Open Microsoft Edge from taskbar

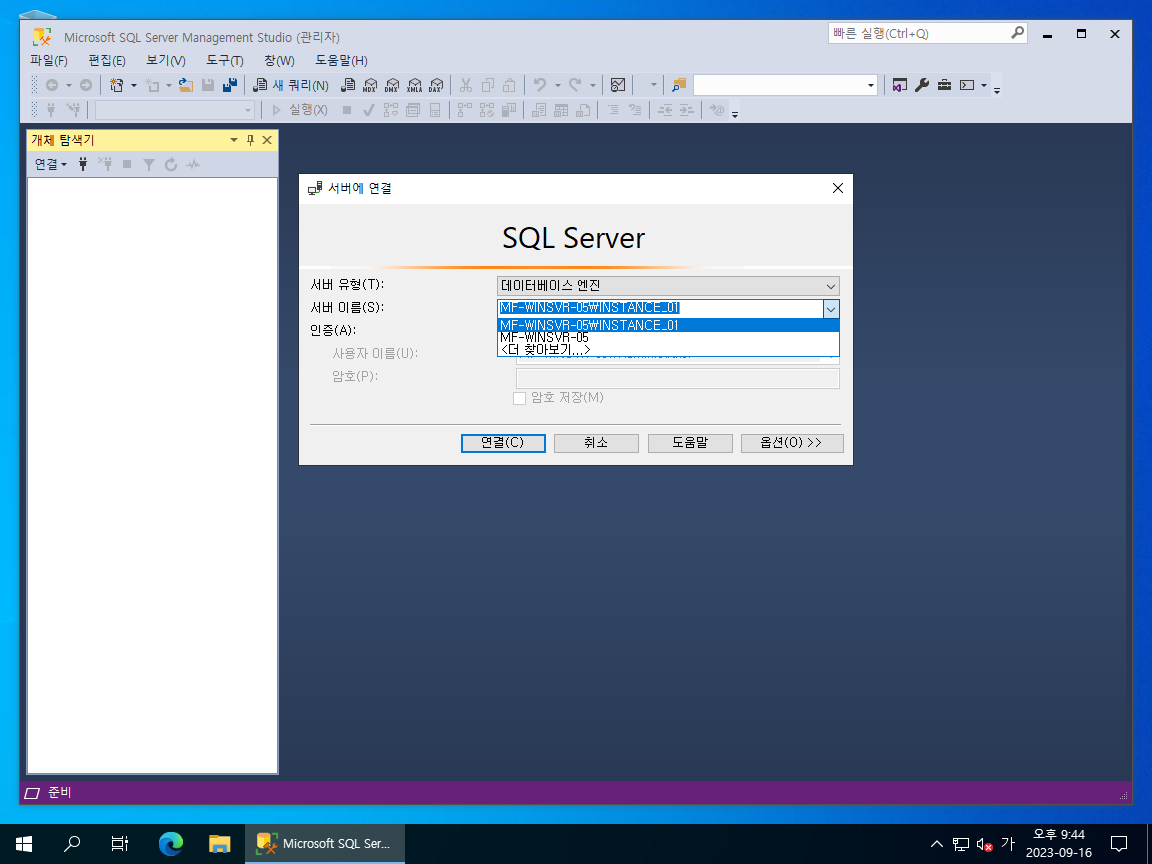pos(170,844)
